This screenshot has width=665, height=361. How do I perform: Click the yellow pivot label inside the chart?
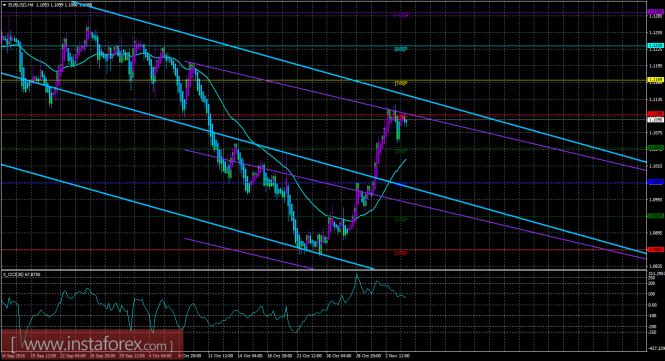coord(401,83)
